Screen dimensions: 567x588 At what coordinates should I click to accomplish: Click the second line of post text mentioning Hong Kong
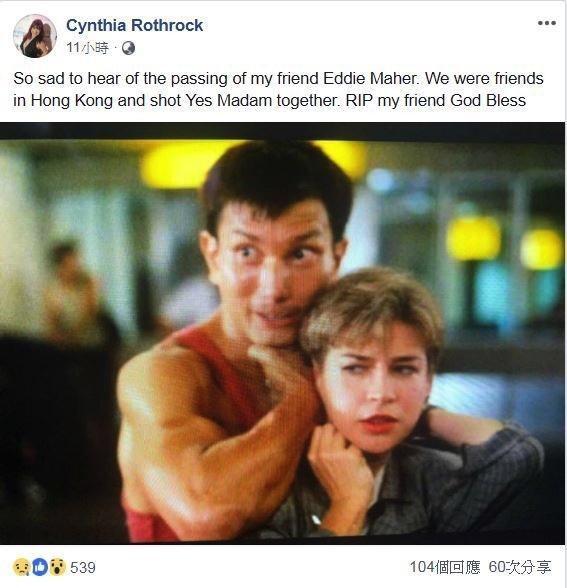[269, 100]
